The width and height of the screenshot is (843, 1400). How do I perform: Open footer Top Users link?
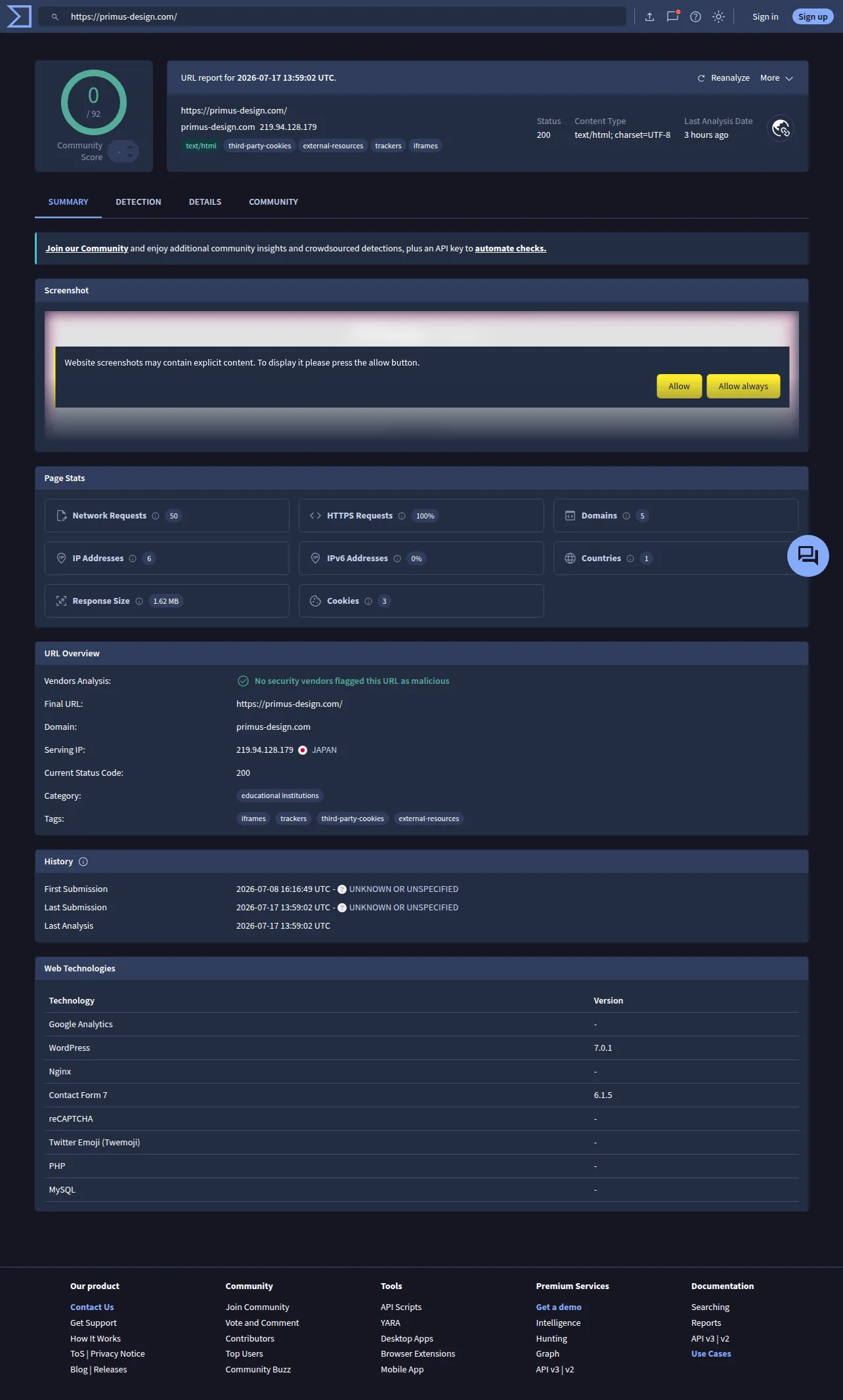click(244, 1354)
